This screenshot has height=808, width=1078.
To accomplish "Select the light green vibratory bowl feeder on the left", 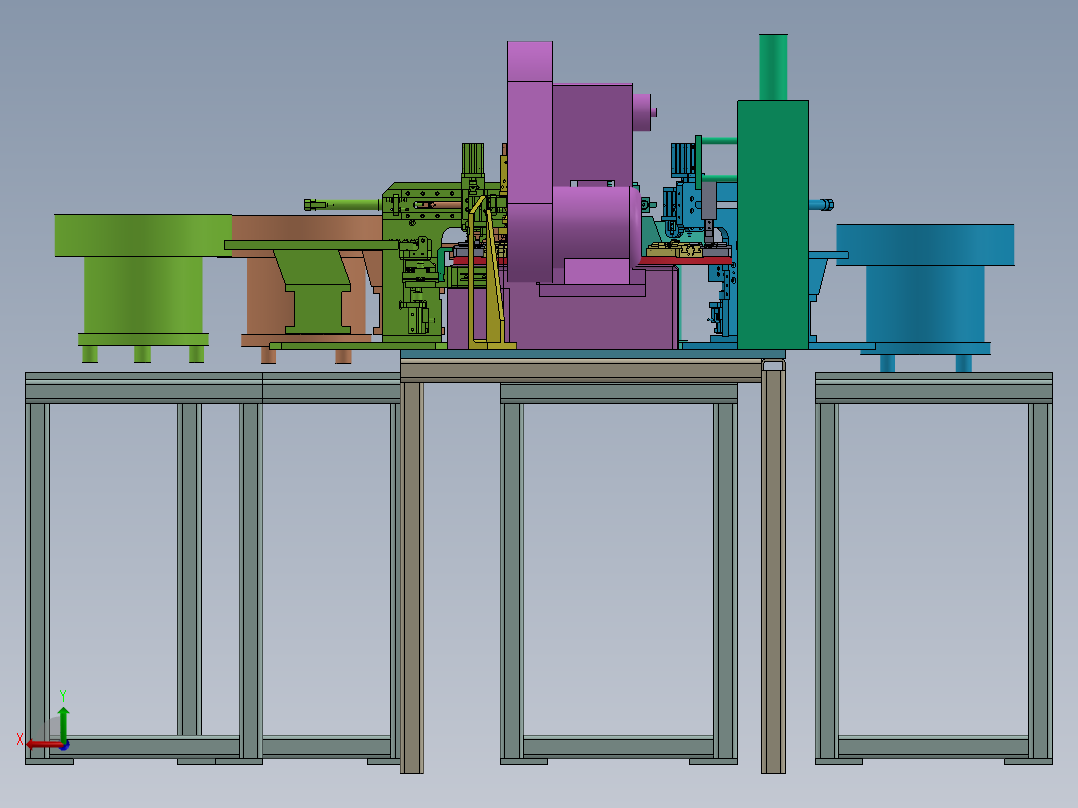I will point(143,287).
